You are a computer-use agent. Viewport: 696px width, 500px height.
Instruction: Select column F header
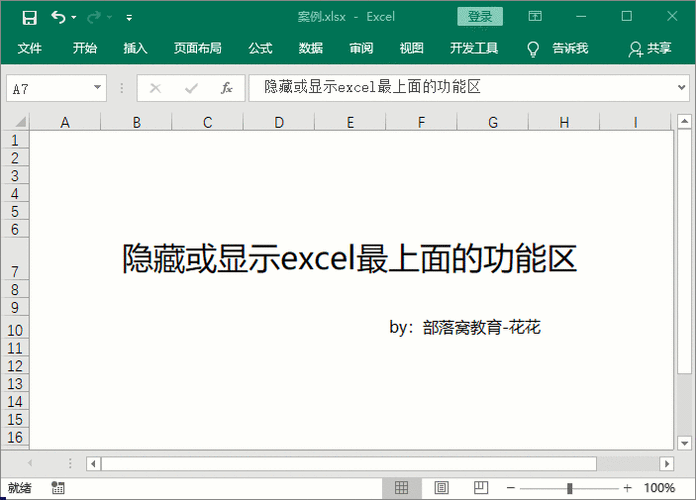(x=421, y=122)
